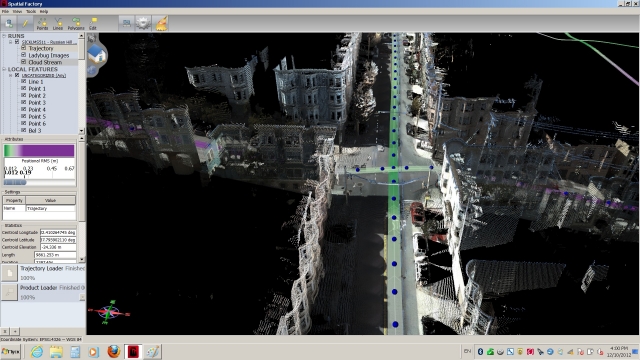Image resolution: width=640 pixels, height=360 pixels.
Task: Uncheck the Point 1 feature checkbox
Action: pos(24,89)
